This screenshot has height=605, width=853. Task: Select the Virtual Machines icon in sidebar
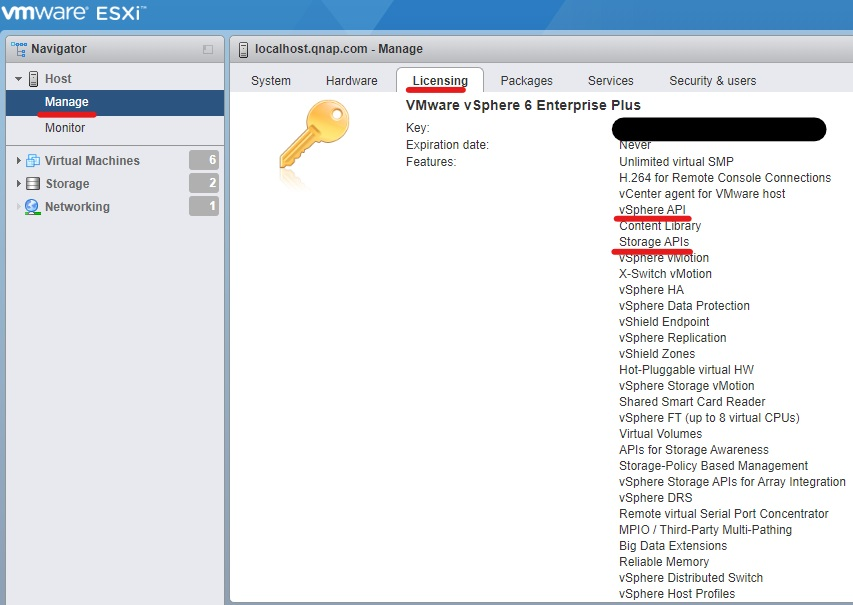coord(31,159)
